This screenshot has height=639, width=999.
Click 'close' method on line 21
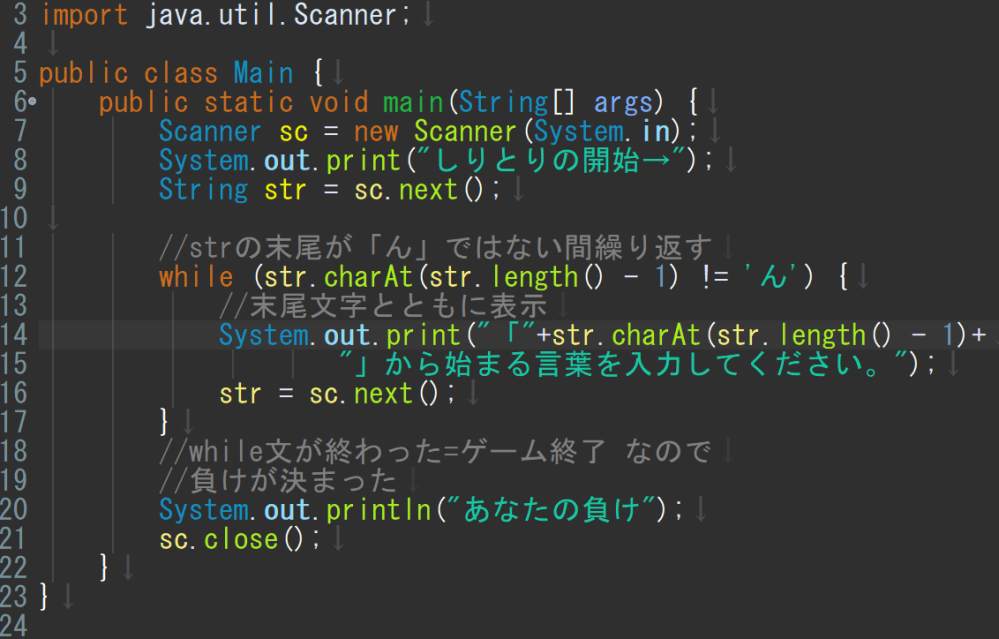click(x=241, y=540)
